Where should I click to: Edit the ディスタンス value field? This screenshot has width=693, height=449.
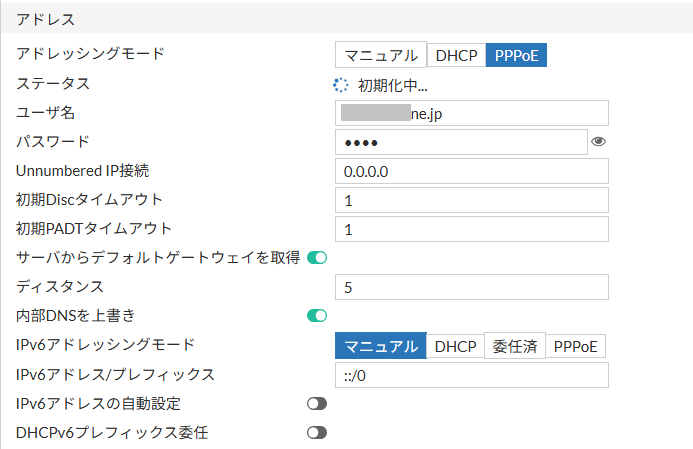click(x=472, y=288)
